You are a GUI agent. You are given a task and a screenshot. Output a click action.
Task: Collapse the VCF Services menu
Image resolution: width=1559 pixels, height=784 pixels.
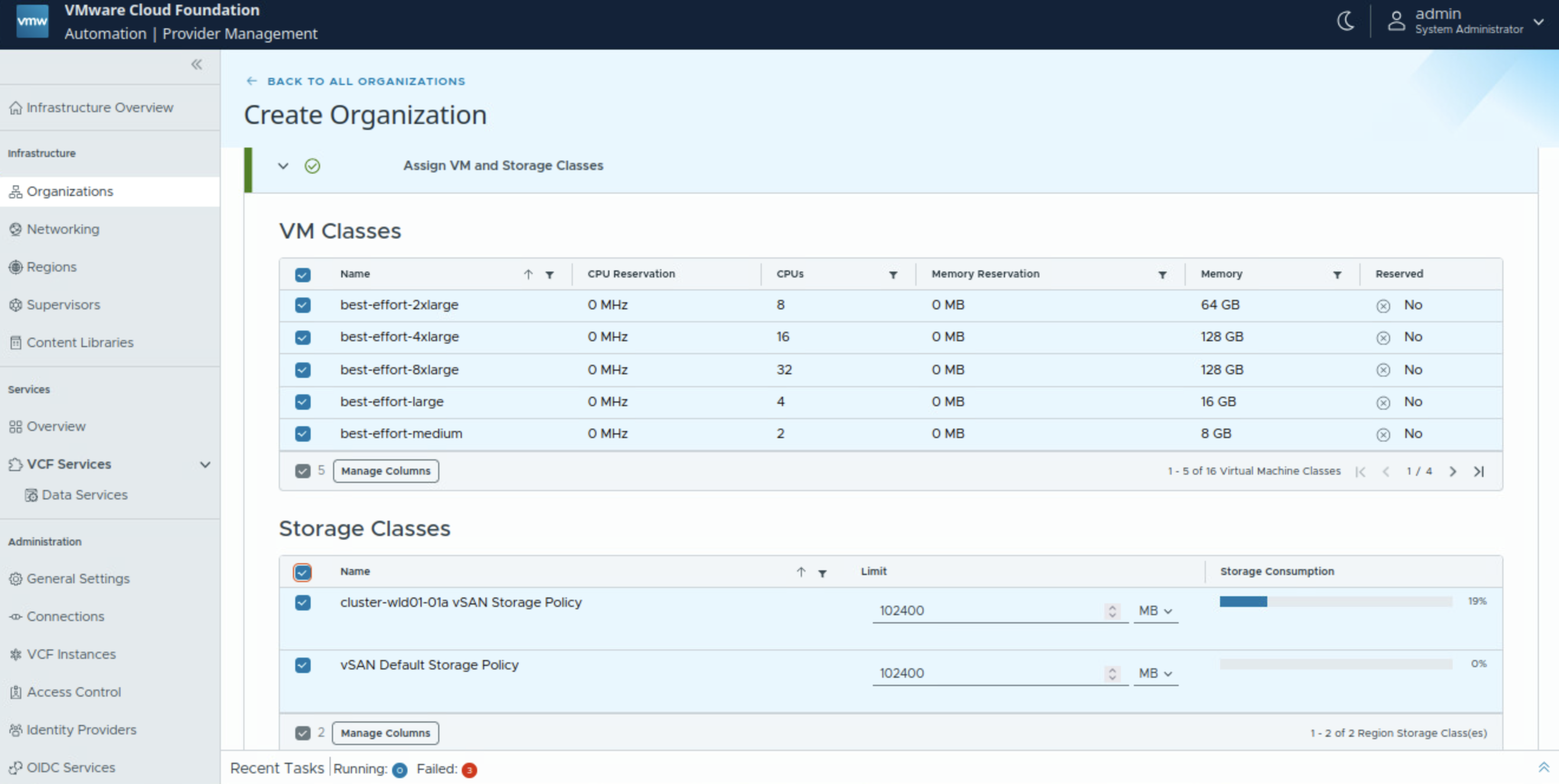(x=205, y=465)
